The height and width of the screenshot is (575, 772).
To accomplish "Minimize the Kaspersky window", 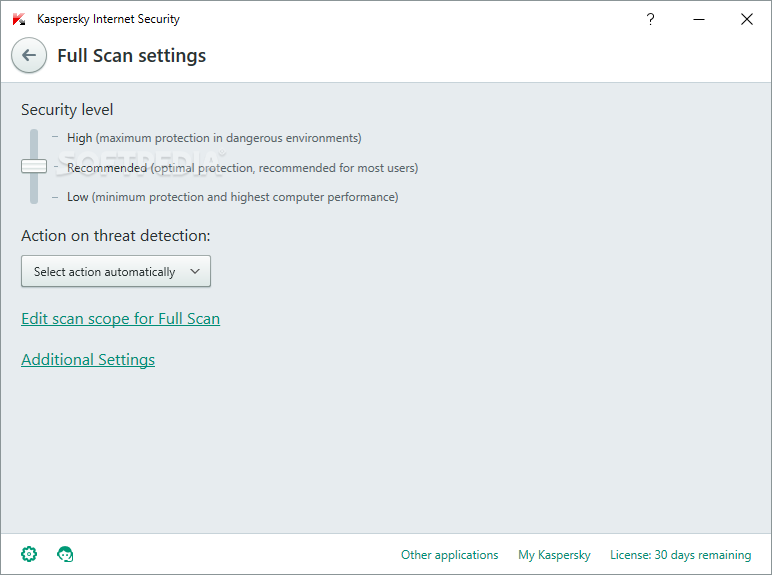I will click(x=699, y=19).
